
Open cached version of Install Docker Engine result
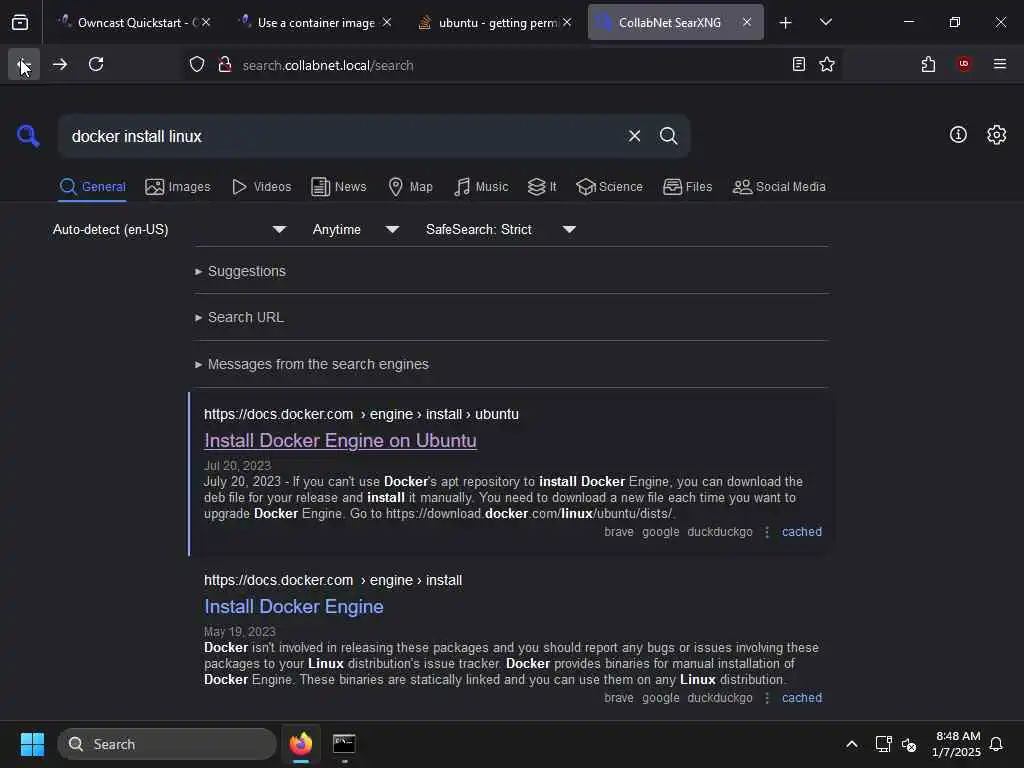tap(801, 697)
